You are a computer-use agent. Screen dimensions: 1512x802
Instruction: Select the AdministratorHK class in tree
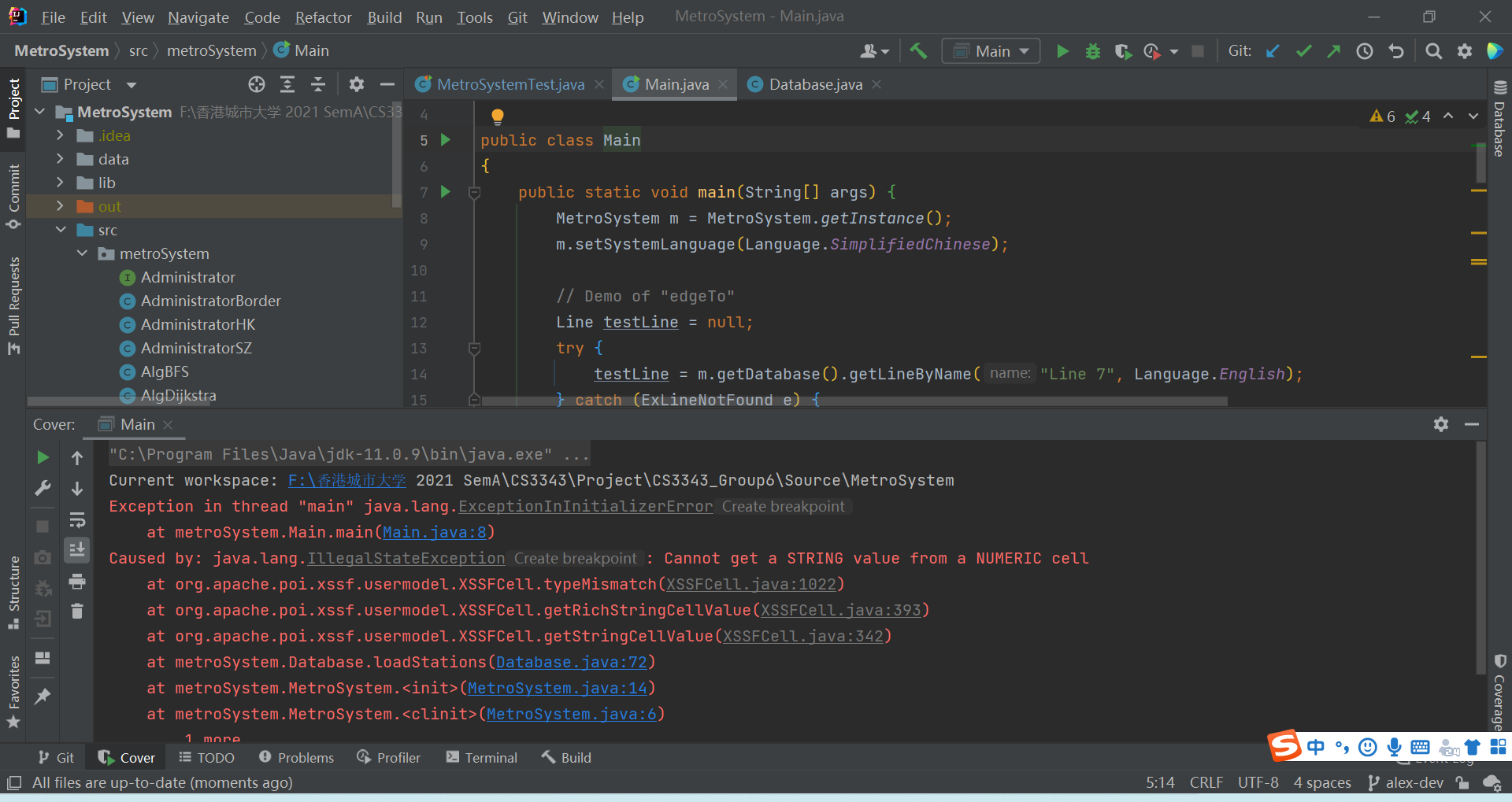[198, 324]
